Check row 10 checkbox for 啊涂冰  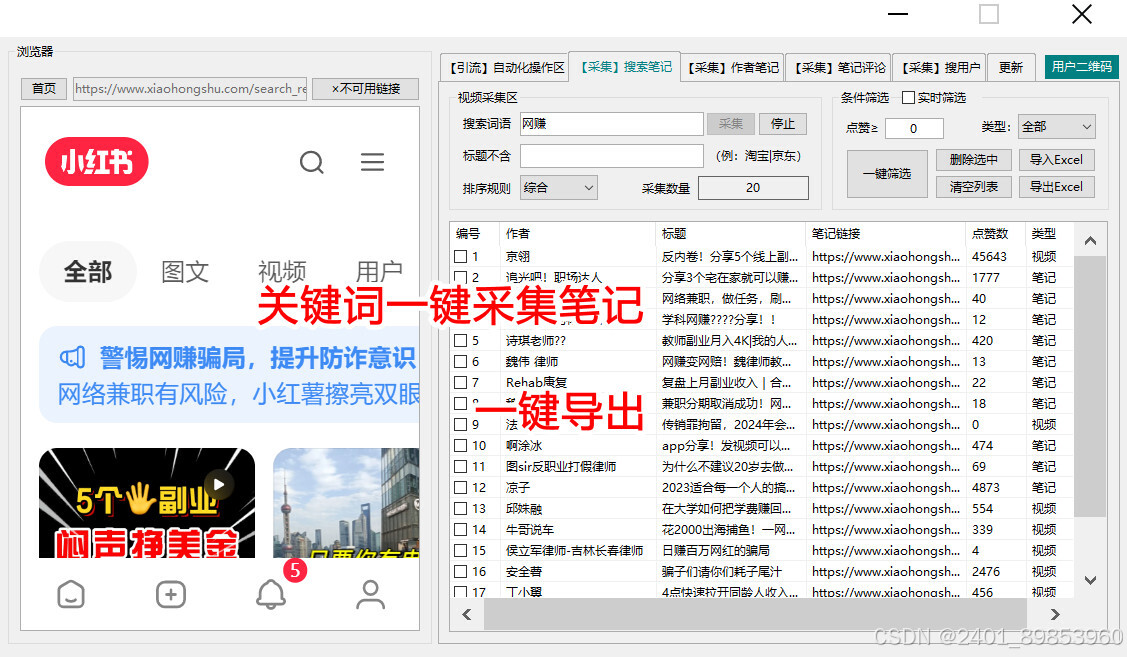click(461, 445)
